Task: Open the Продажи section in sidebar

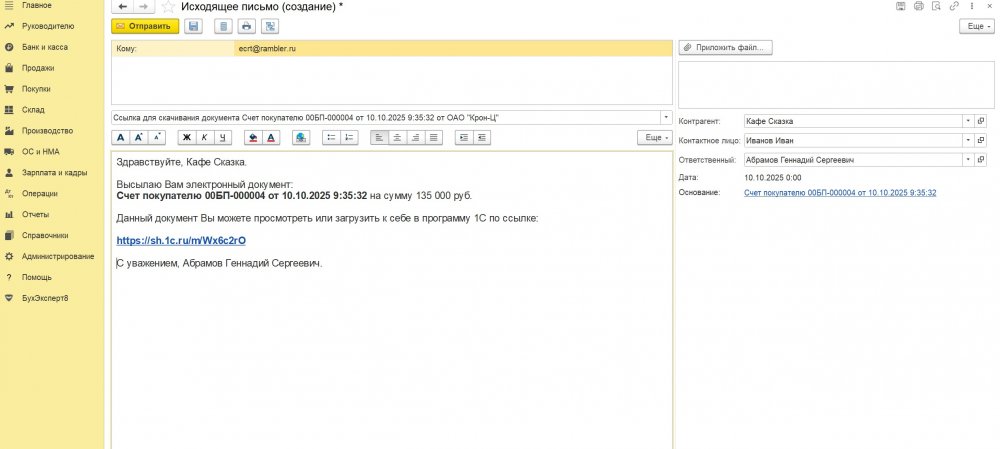Action: (x=38, y=68)
